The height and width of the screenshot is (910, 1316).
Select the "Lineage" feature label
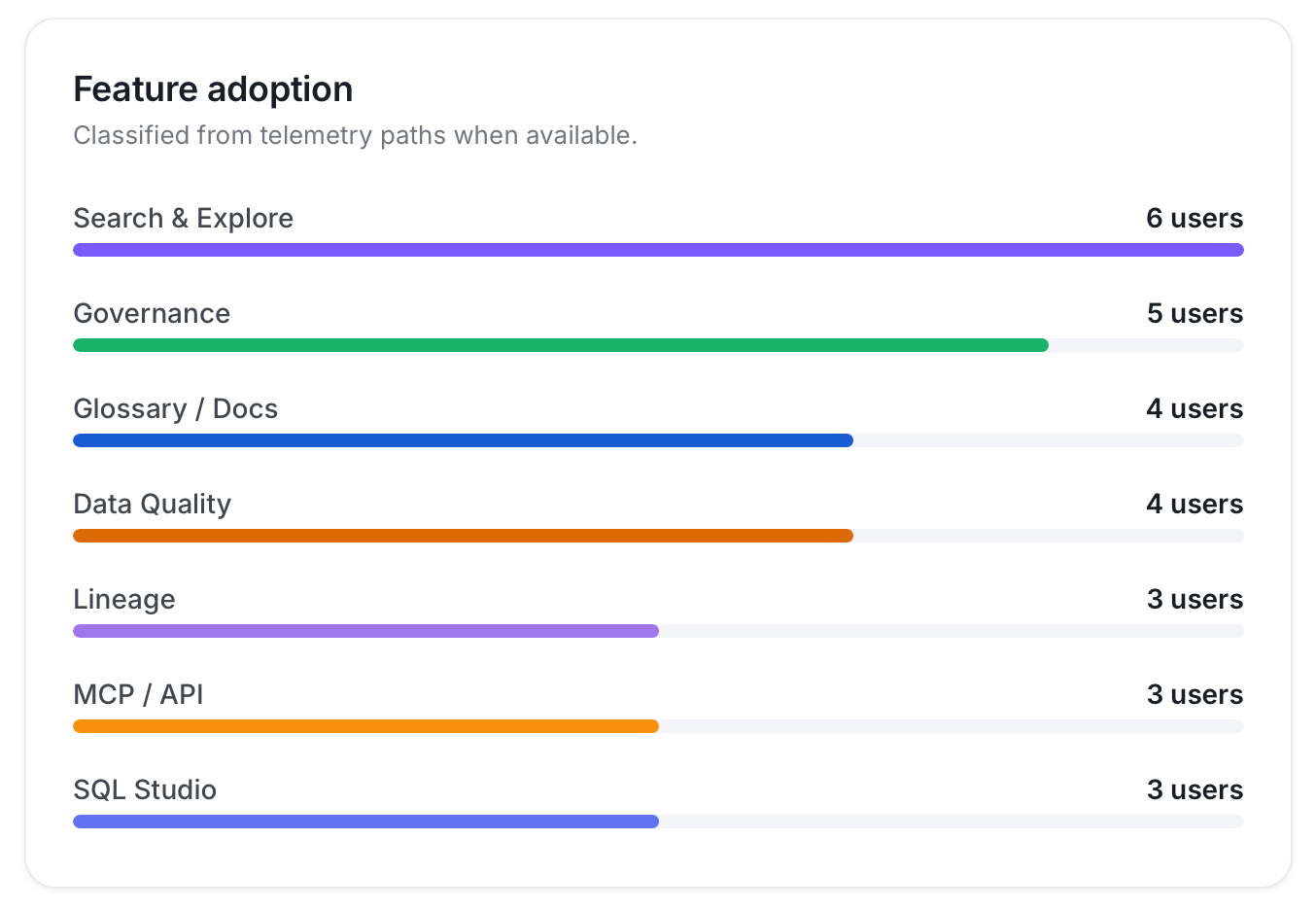pyautogui.click(x=124, y=599)
